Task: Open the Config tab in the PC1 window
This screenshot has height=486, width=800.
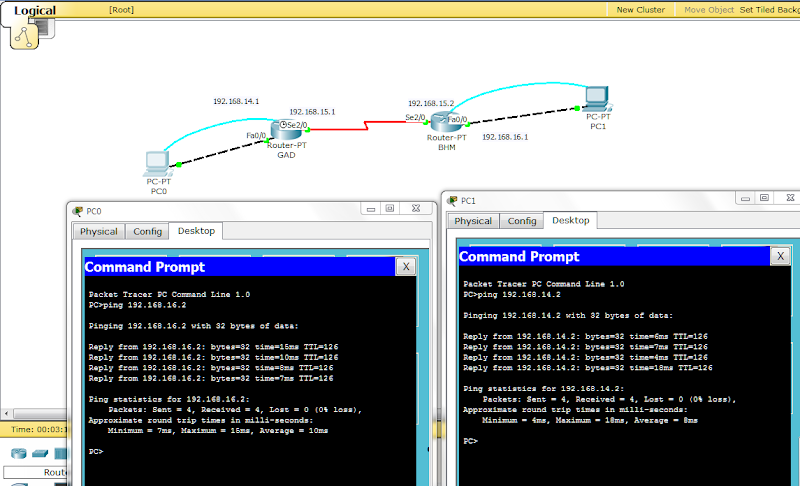Action: click(x=522, y=221)
